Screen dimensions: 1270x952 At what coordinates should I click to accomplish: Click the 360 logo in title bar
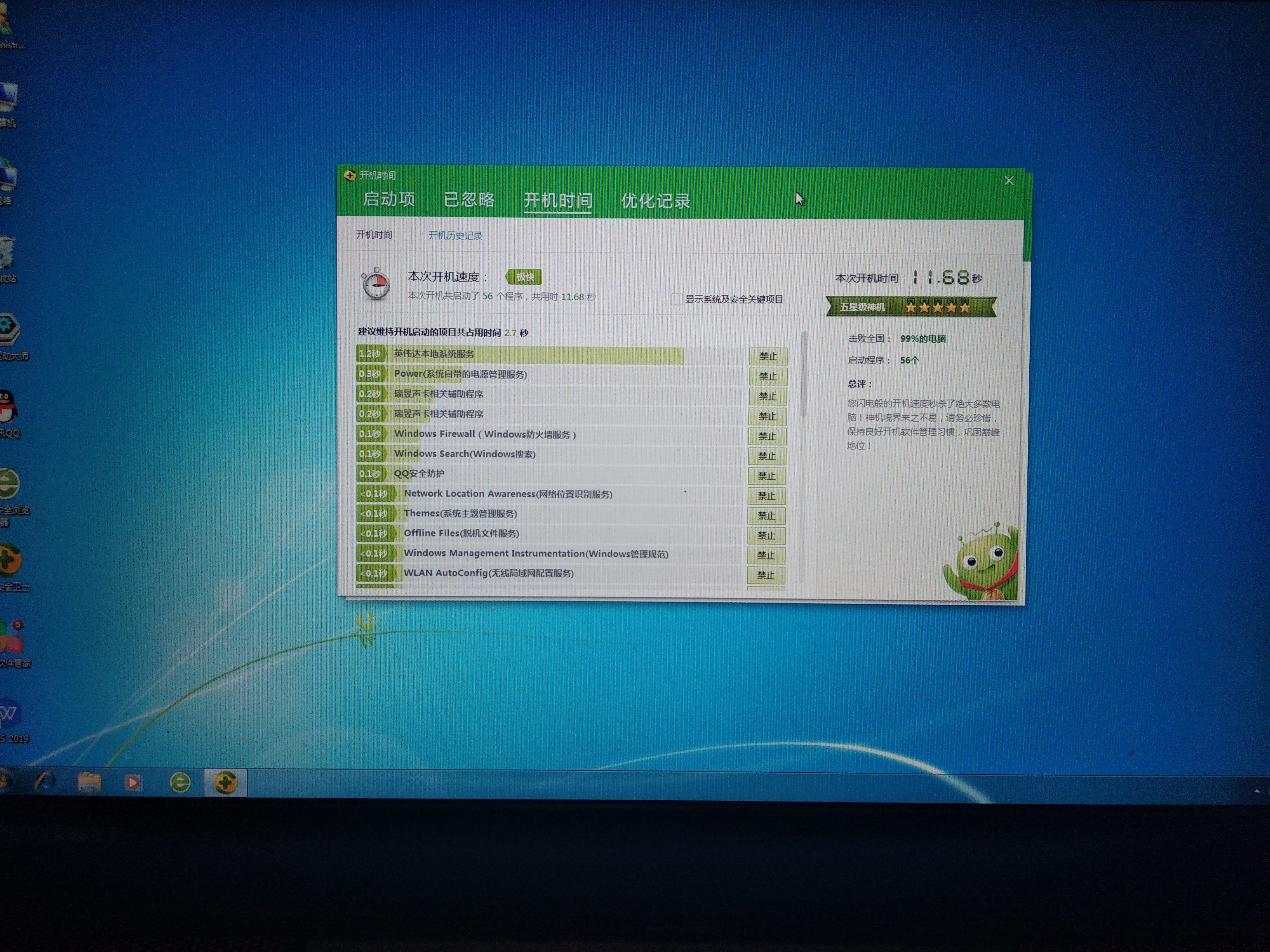click(x=350, y=175)
